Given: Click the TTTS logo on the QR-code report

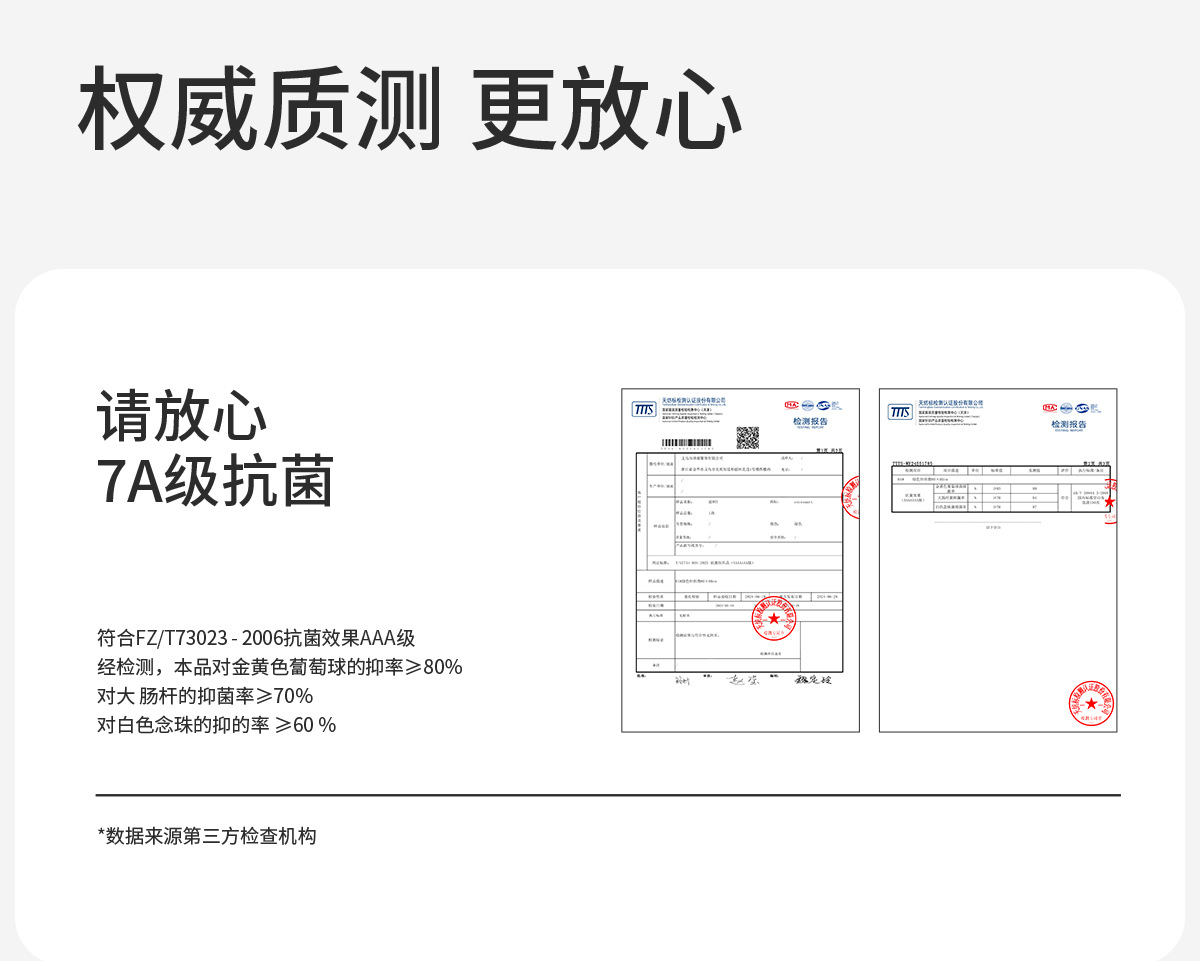Looking at the screenshot, I should tap(645, 410).
